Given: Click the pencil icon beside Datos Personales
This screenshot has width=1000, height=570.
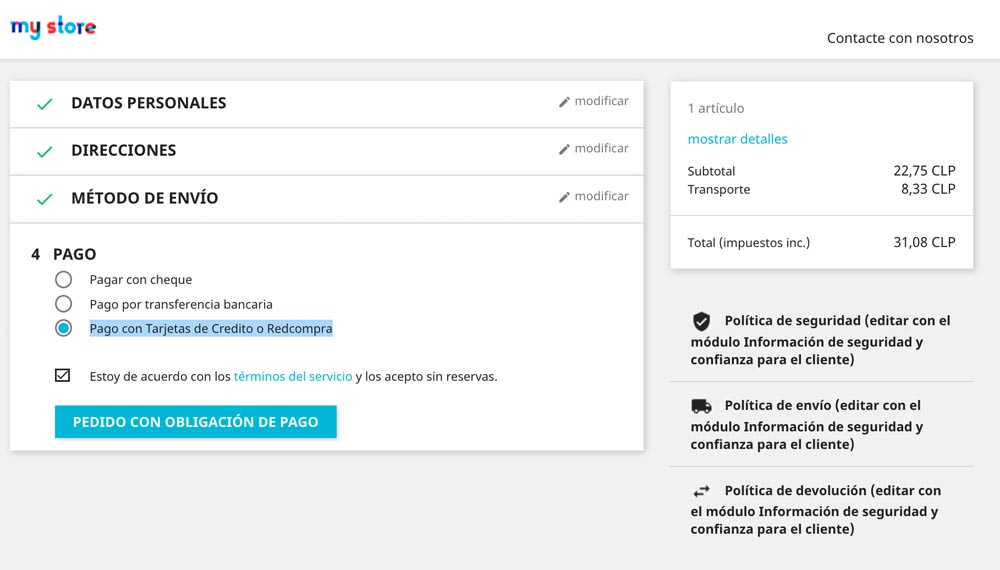Looking at the screenshot, I should [x=564, y=102].
